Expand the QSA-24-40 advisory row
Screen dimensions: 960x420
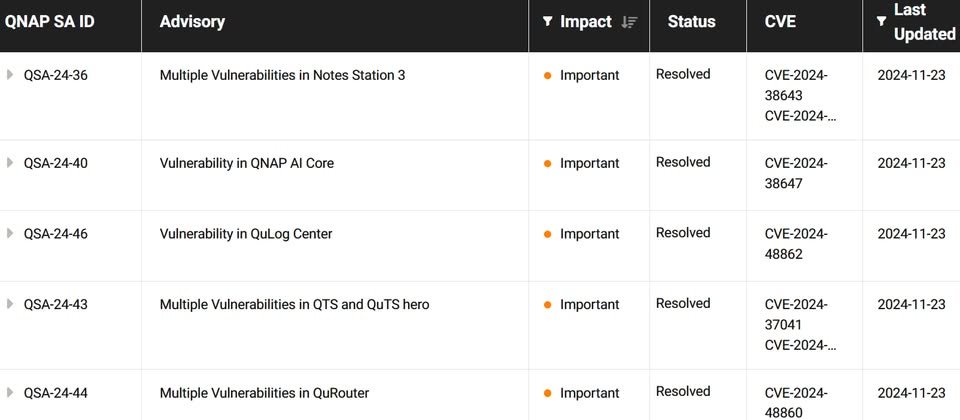coord(10,163)
